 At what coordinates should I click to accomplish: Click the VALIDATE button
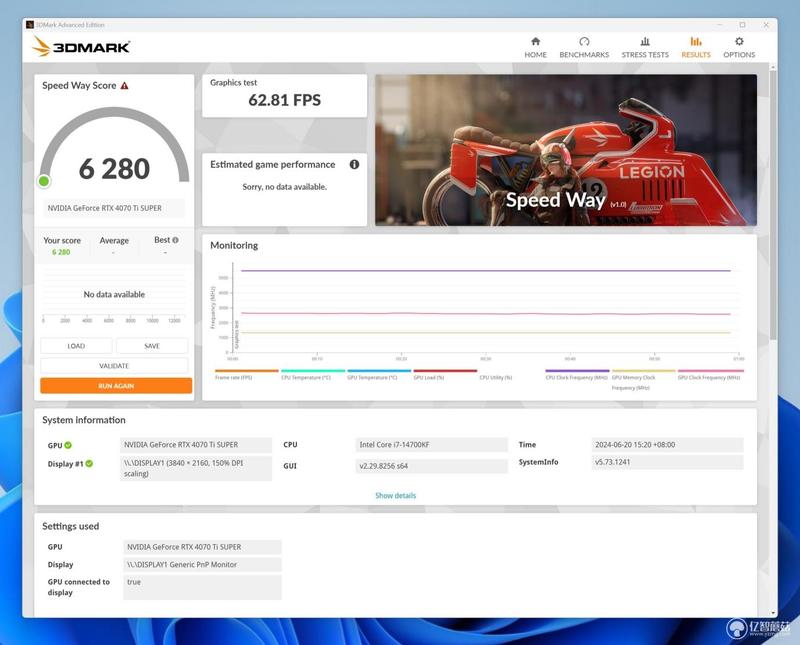point(114,366)
